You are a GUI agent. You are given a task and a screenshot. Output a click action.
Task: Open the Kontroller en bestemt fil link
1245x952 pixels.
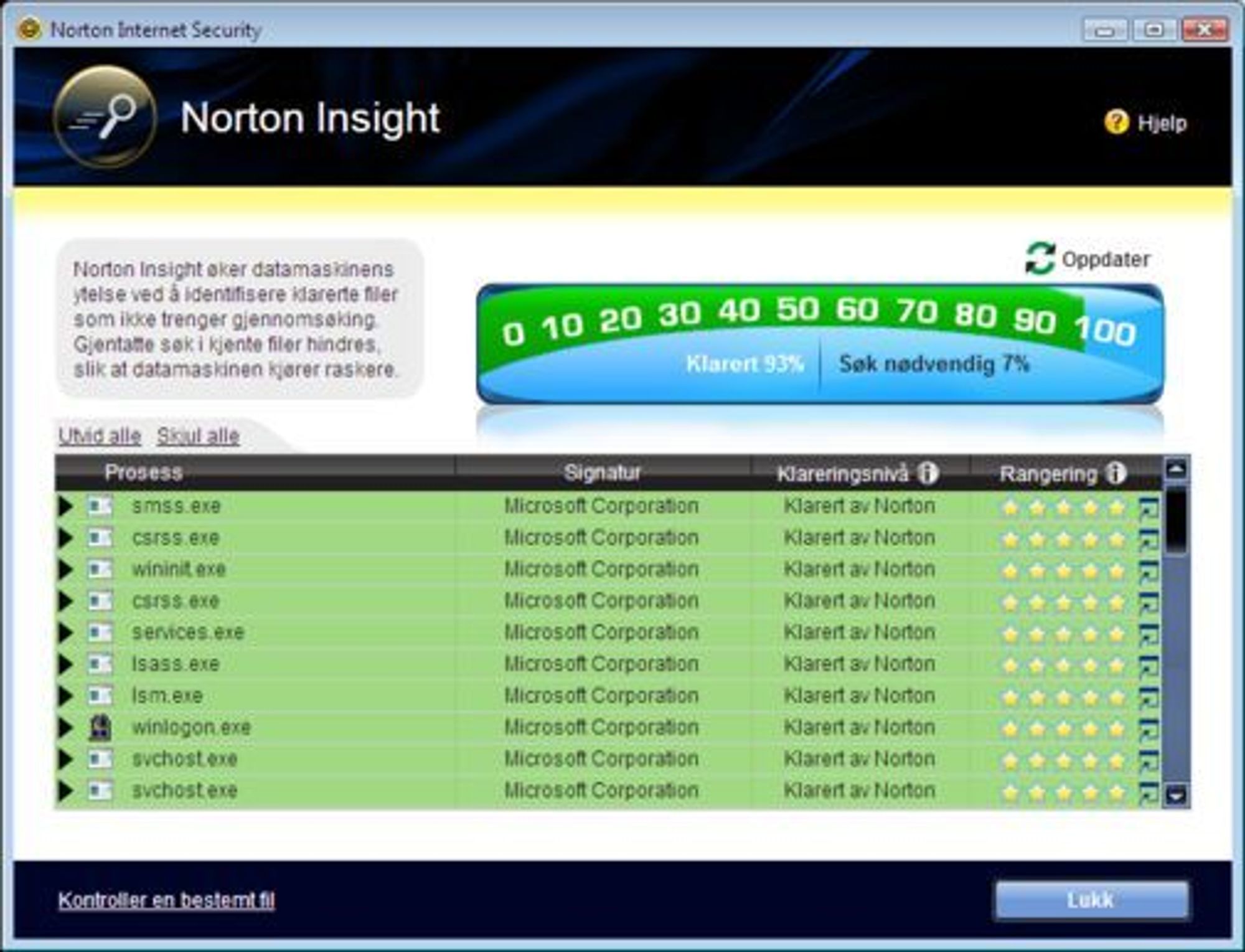click(x=166, y=900)
